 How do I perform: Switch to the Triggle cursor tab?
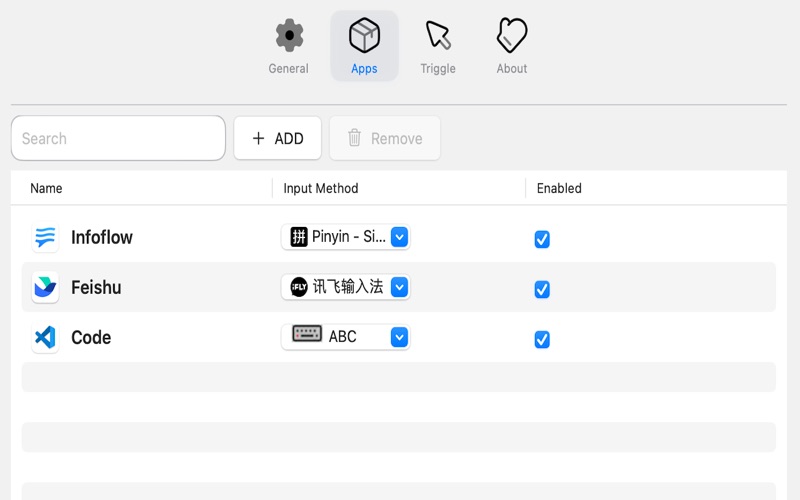[x=438, y=46]
